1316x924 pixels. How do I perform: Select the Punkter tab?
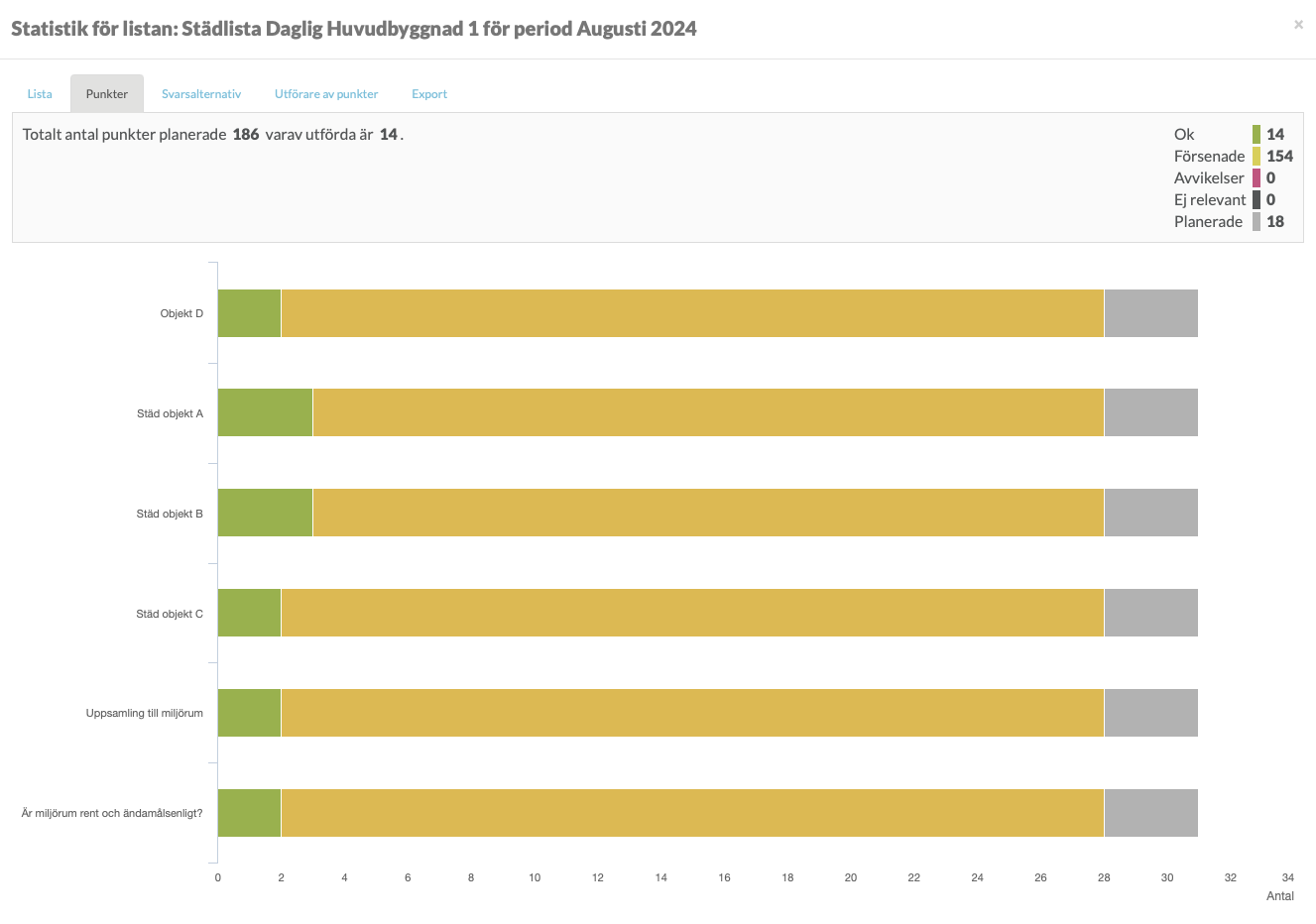(107, 94)
